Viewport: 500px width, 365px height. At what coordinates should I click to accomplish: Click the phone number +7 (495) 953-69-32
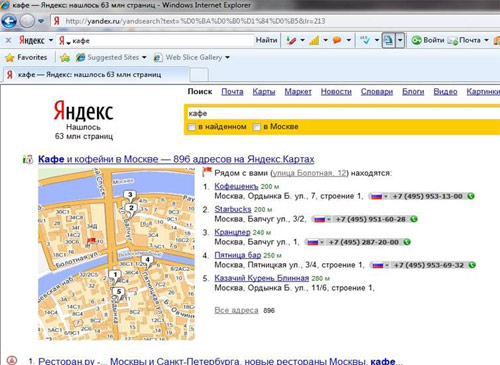pyautogui.click(x=429, y=265)
